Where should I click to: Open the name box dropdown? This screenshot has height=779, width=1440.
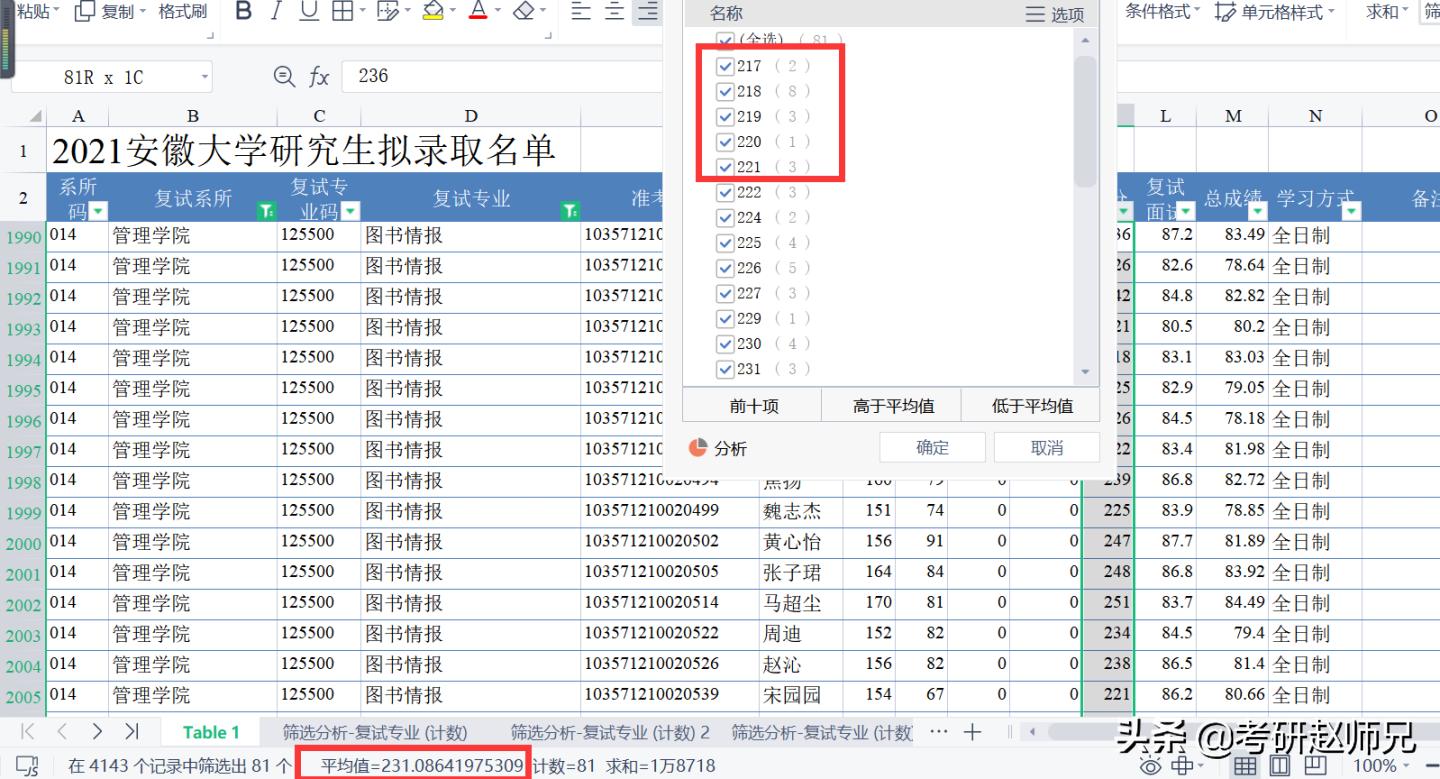tap(204, 76)
